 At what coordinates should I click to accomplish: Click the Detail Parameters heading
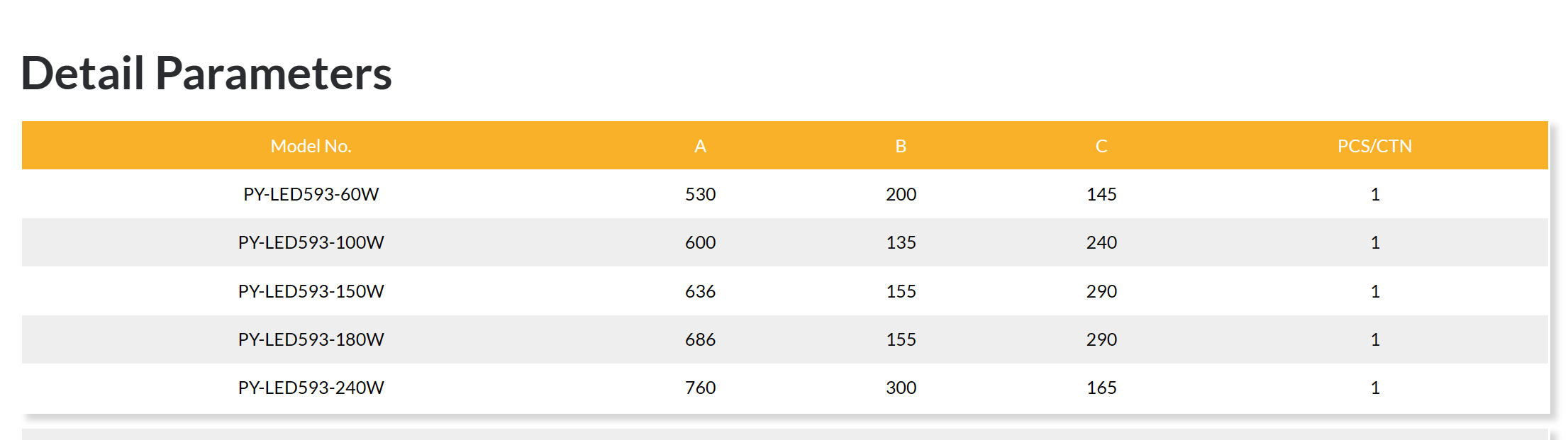coord(206,74)
